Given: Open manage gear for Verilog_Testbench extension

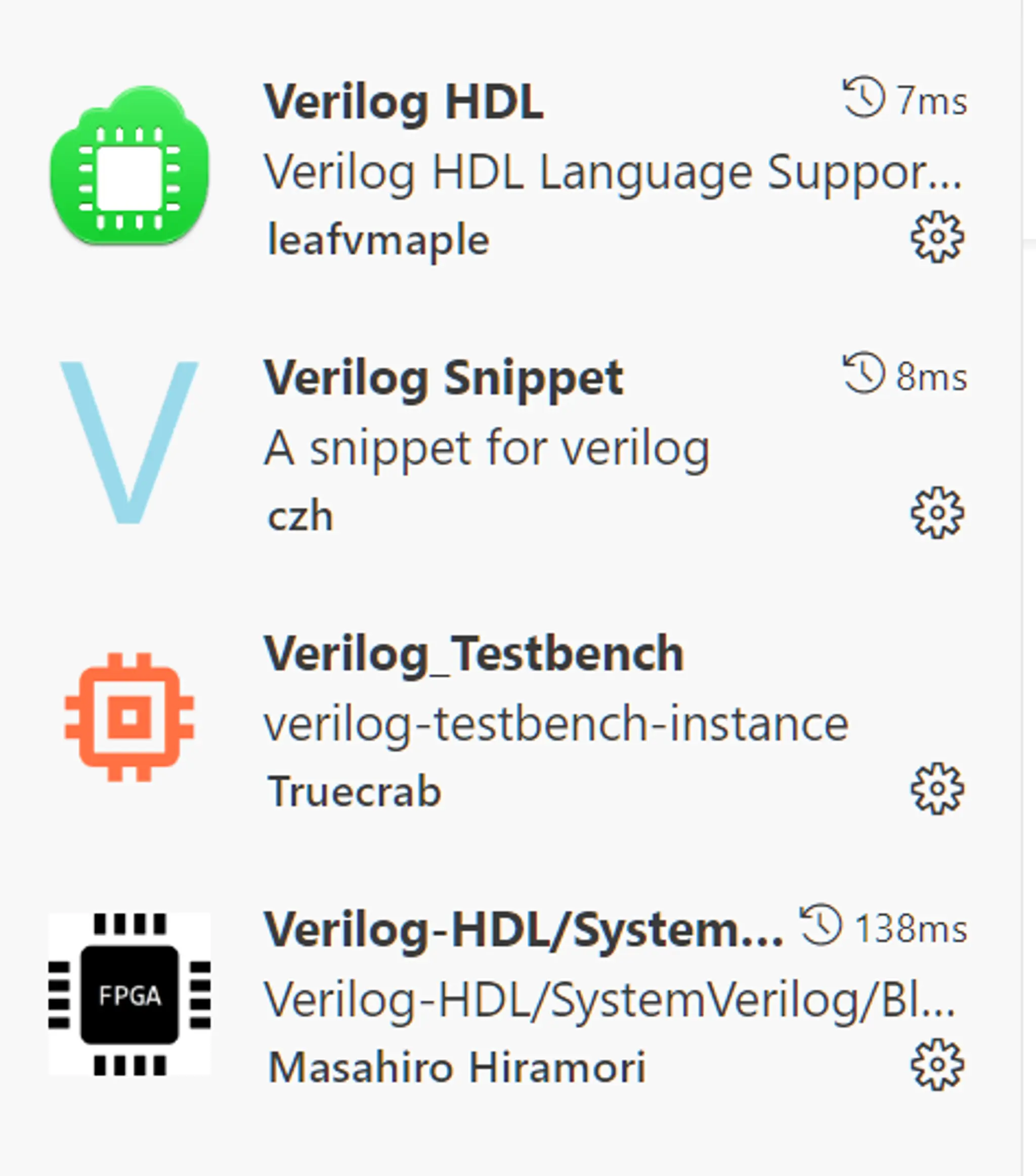Looking at the screenshot, I should pos(937,789).
